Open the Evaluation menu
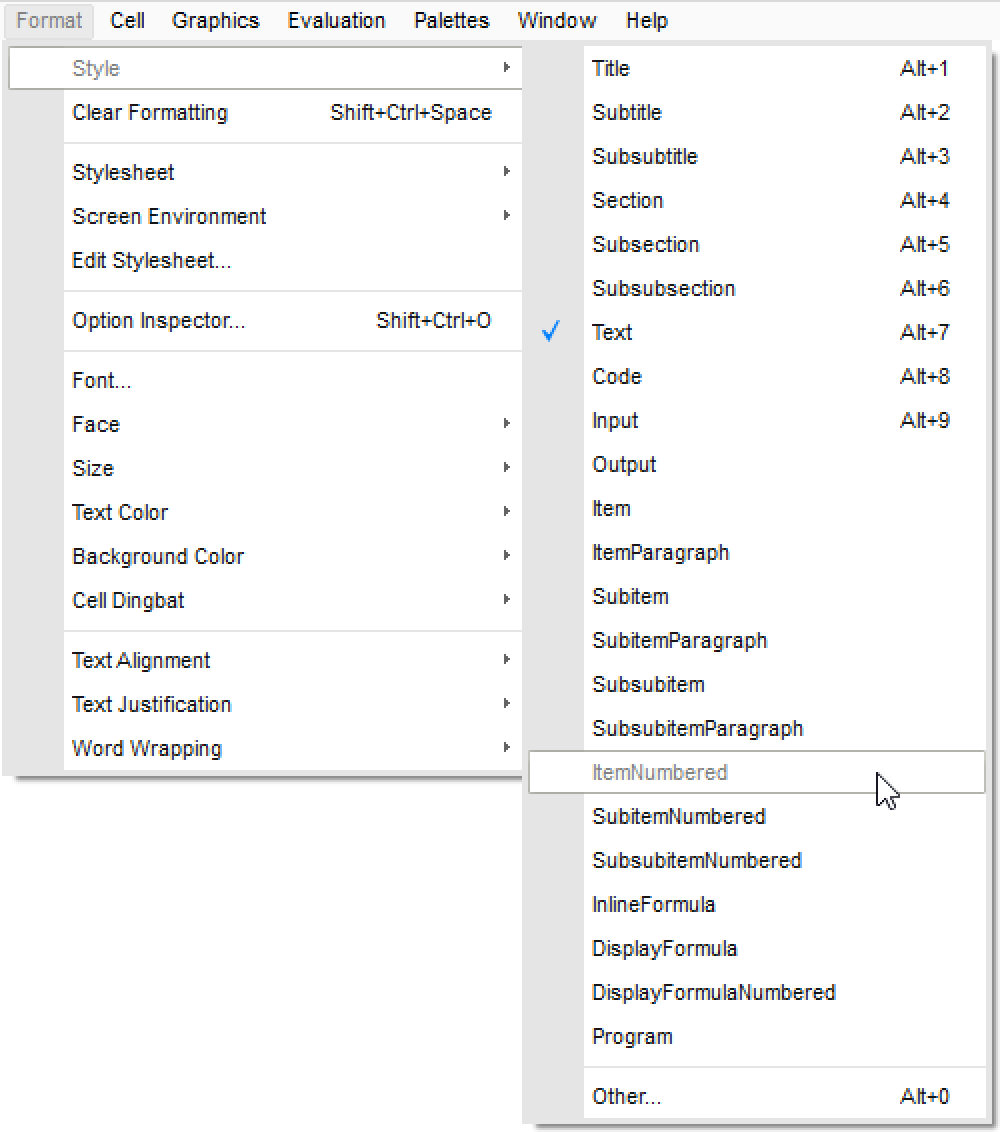1000x1132 pixels. pyautogui.click(x=336, y=21)
